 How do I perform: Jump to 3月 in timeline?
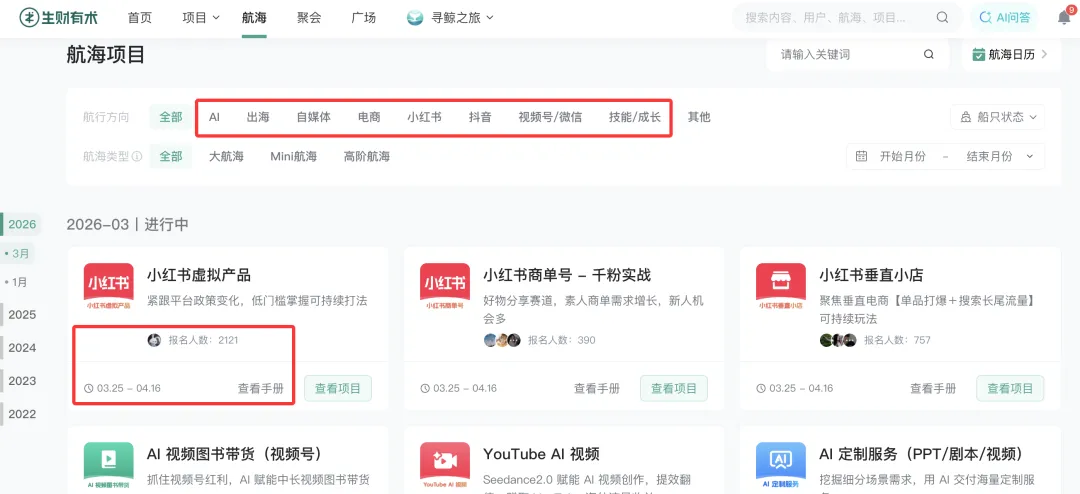pos(19,254)
